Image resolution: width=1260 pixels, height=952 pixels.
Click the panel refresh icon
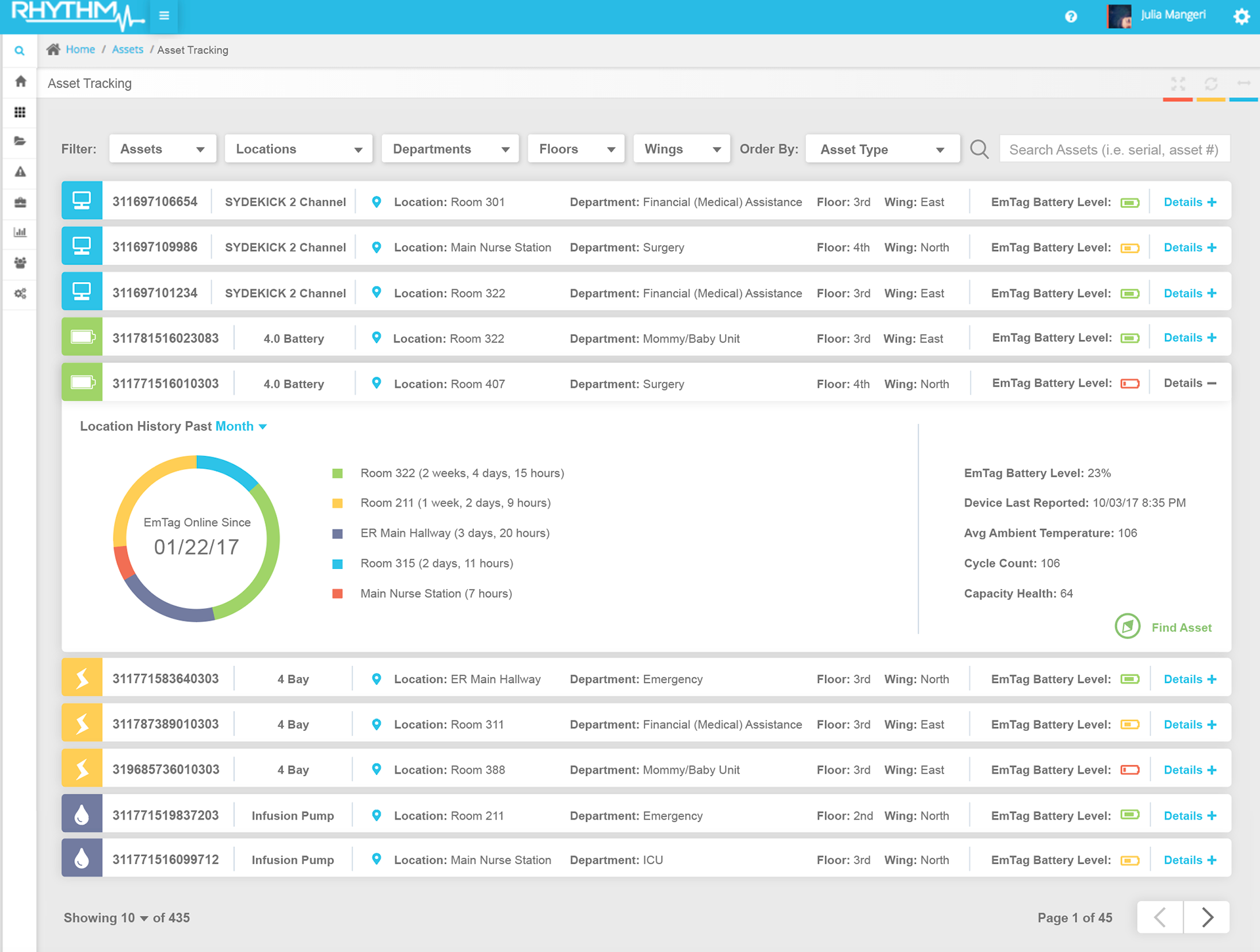pos(1211,83)
